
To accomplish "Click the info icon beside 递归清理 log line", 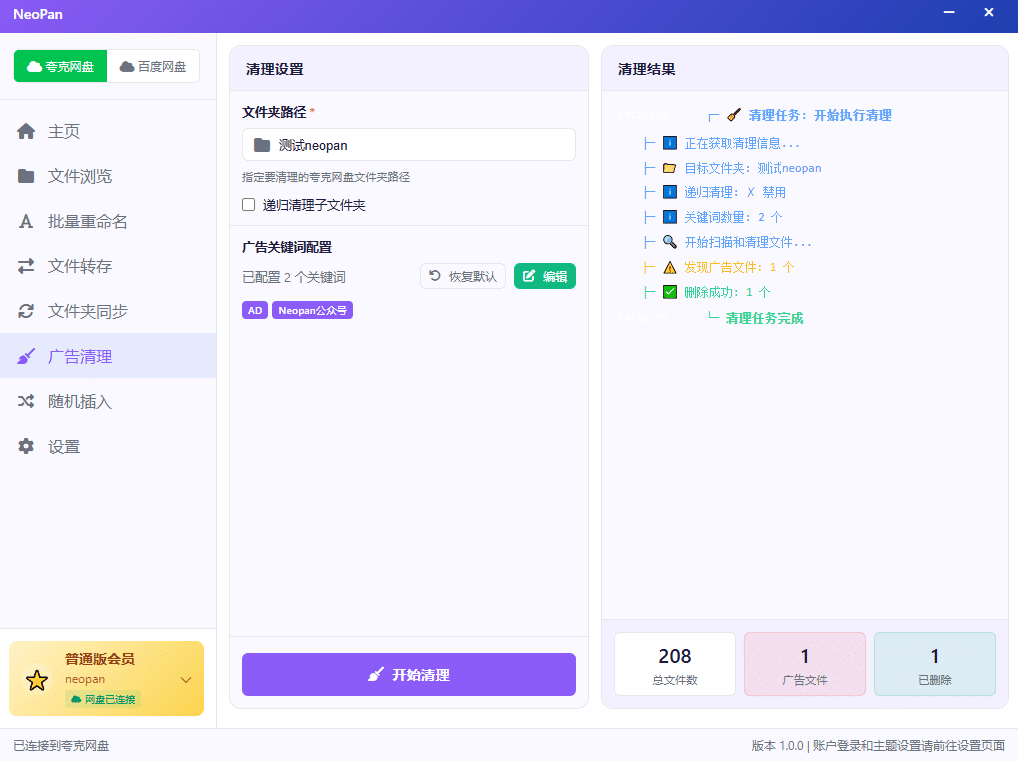I will 670,192.
